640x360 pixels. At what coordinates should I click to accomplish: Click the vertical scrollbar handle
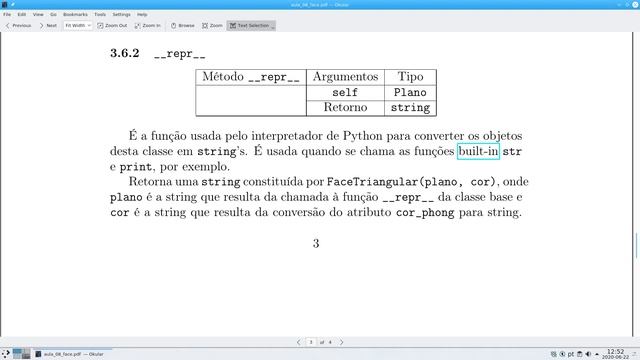[636, 245]
